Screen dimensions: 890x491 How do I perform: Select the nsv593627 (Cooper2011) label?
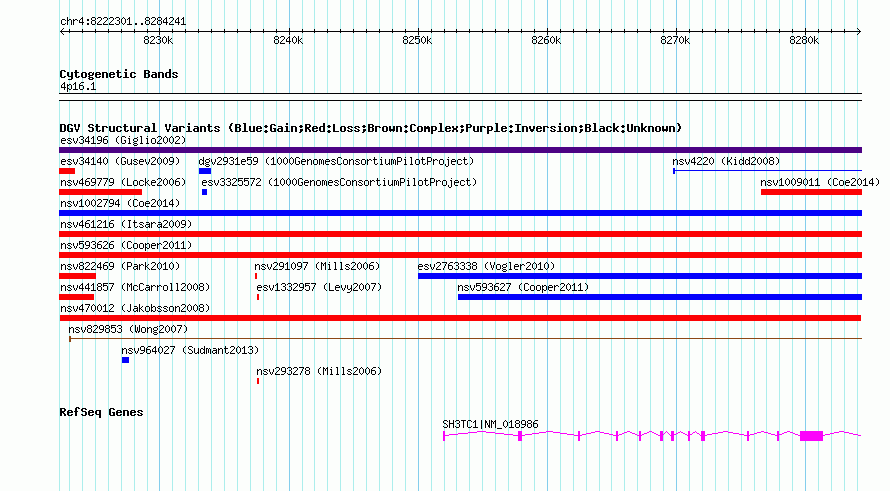click(523, 287)
